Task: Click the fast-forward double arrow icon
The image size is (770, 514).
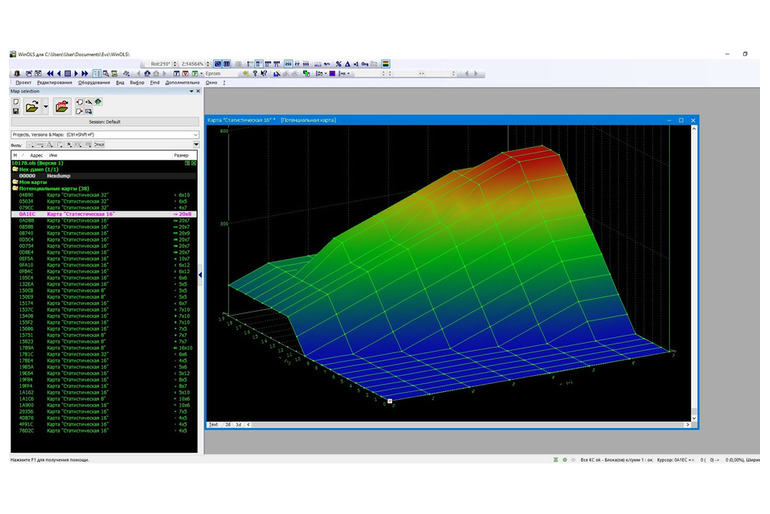Action: click(x=85, y=73)
